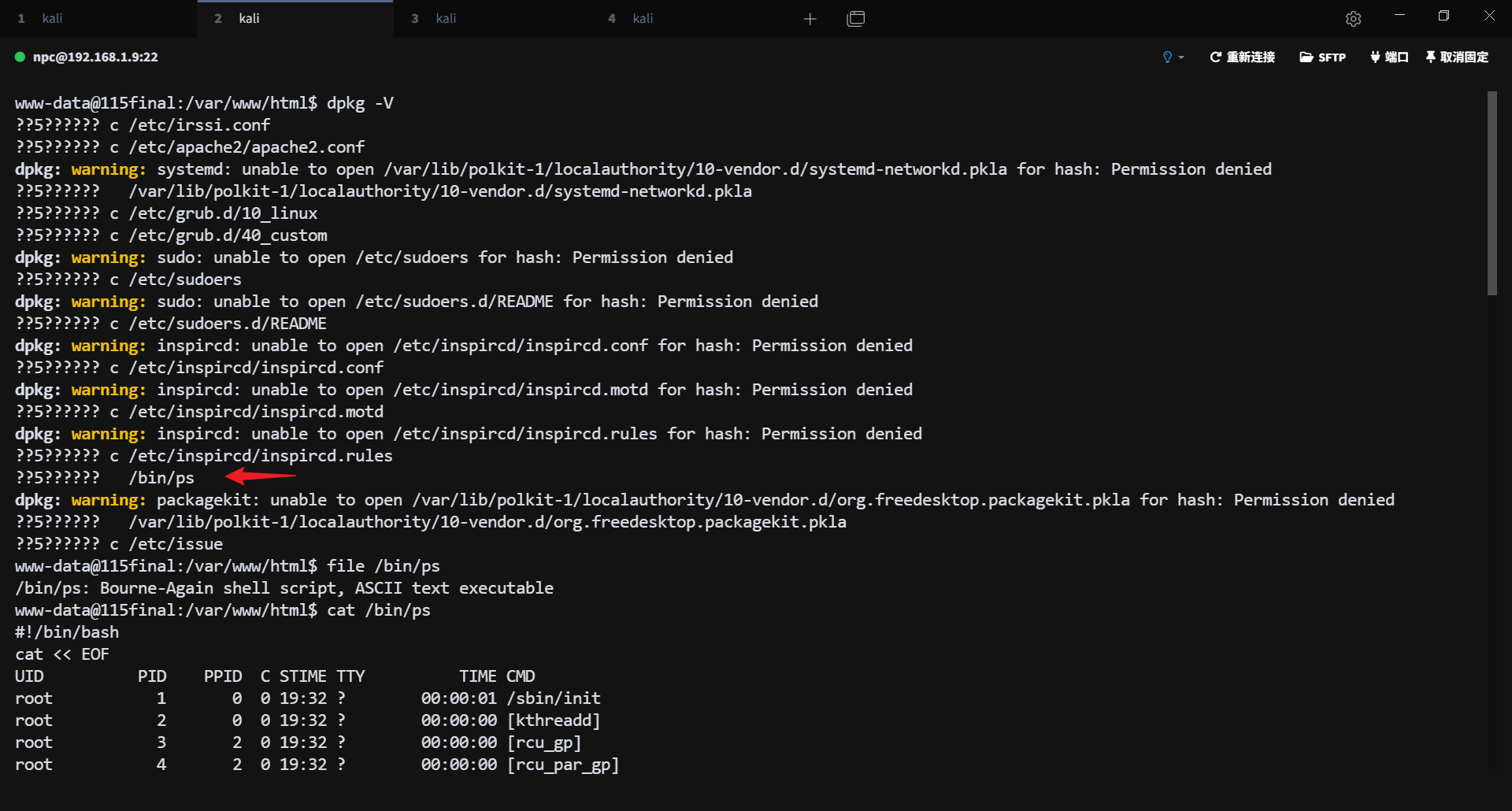Expand the lightbulb dropdown arrow

pos(1181,57)
